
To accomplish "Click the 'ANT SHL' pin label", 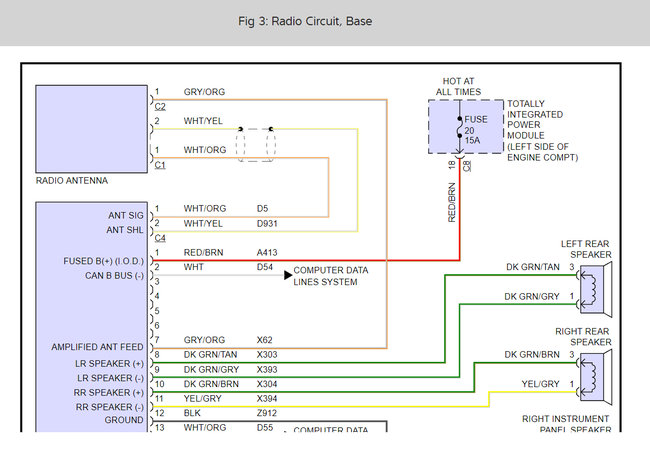I will pyautogui.click(x=125, y=230).
